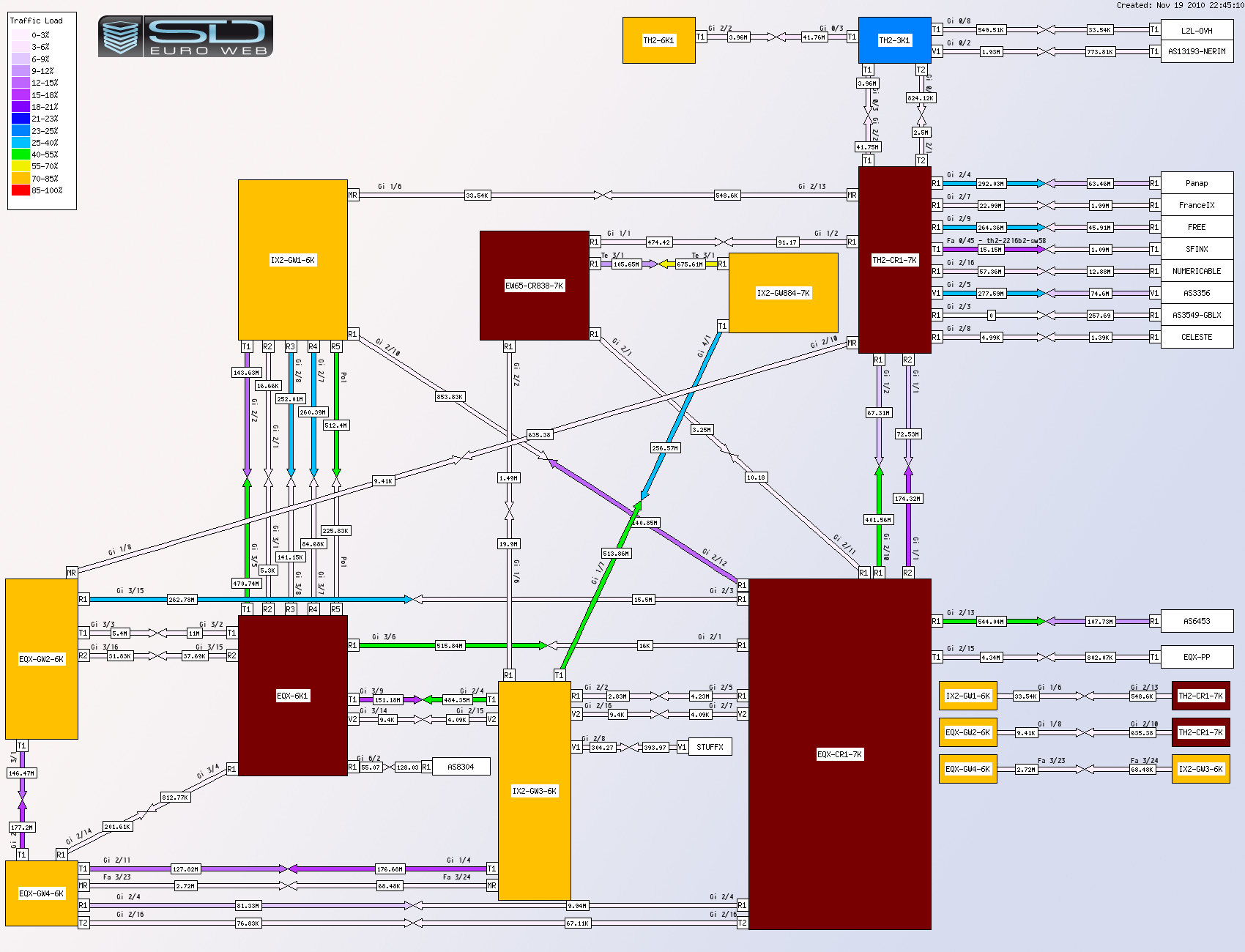Click the 41.76M bandwidth label

[x=814, y=37]
